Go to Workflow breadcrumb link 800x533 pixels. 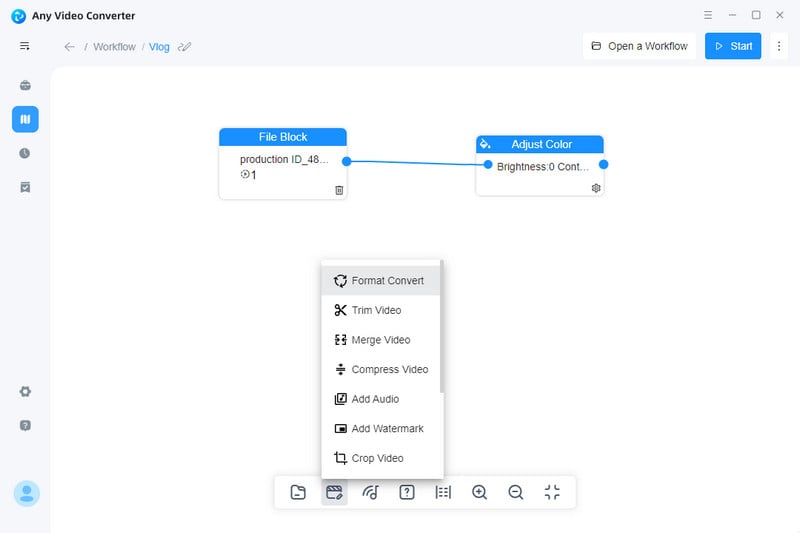pyautogui.click(x=114, y=47)
